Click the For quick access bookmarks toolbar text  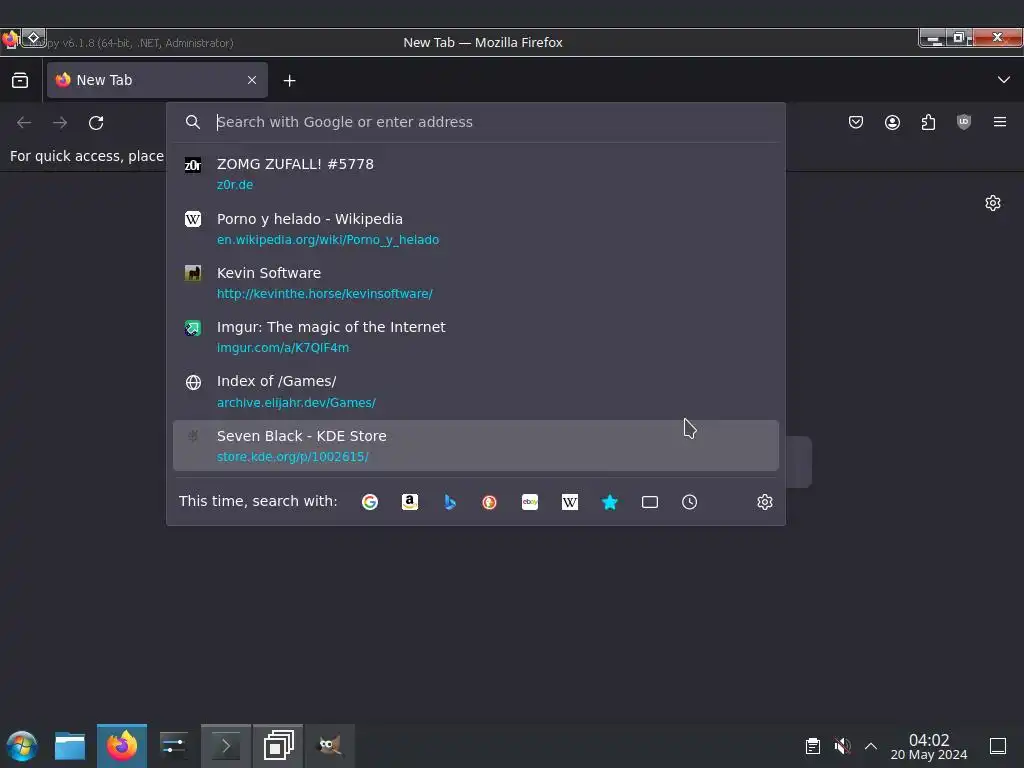tap(87, 156)
